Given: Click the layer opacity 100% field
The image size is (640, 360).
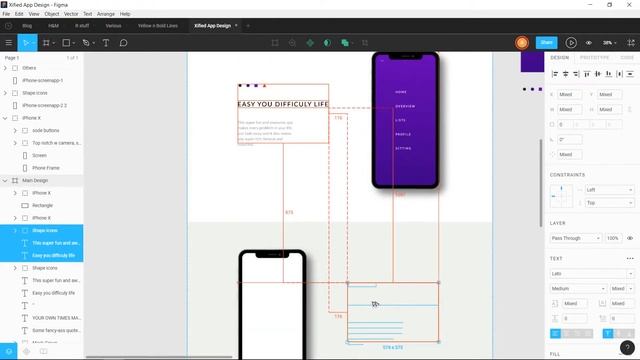Looking at the screenshot, I should pyautogui.click(x=613, y=238).
